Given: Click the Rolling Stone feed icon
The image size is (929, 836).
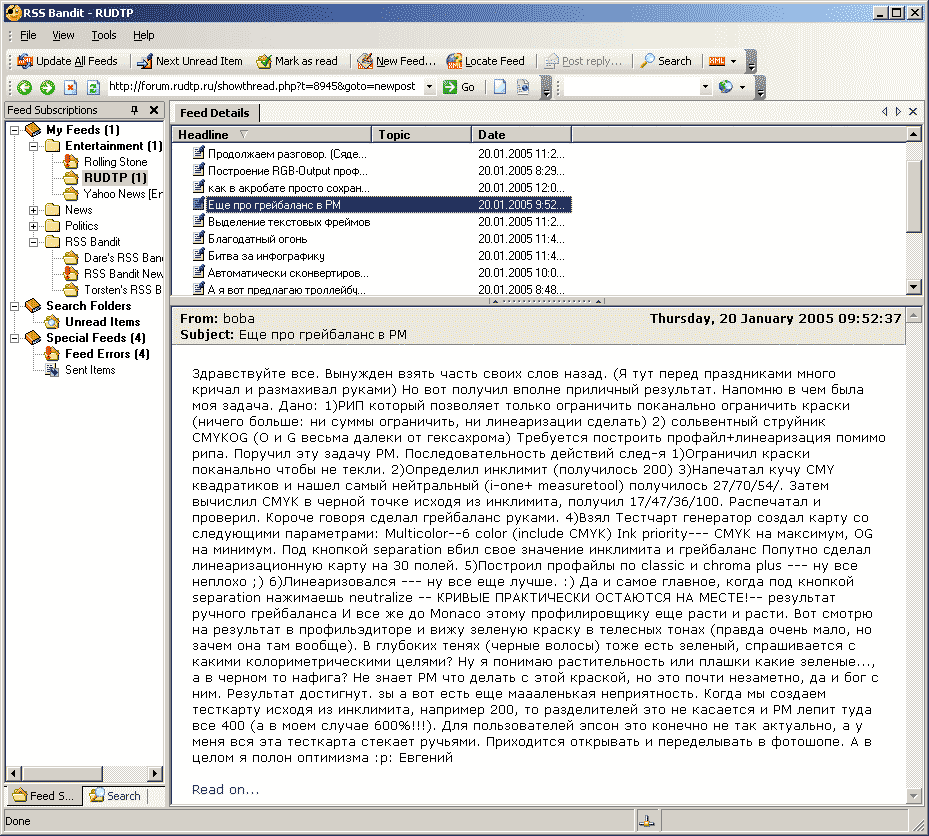Looking at the screenshot, I should [x=71, y=161].
